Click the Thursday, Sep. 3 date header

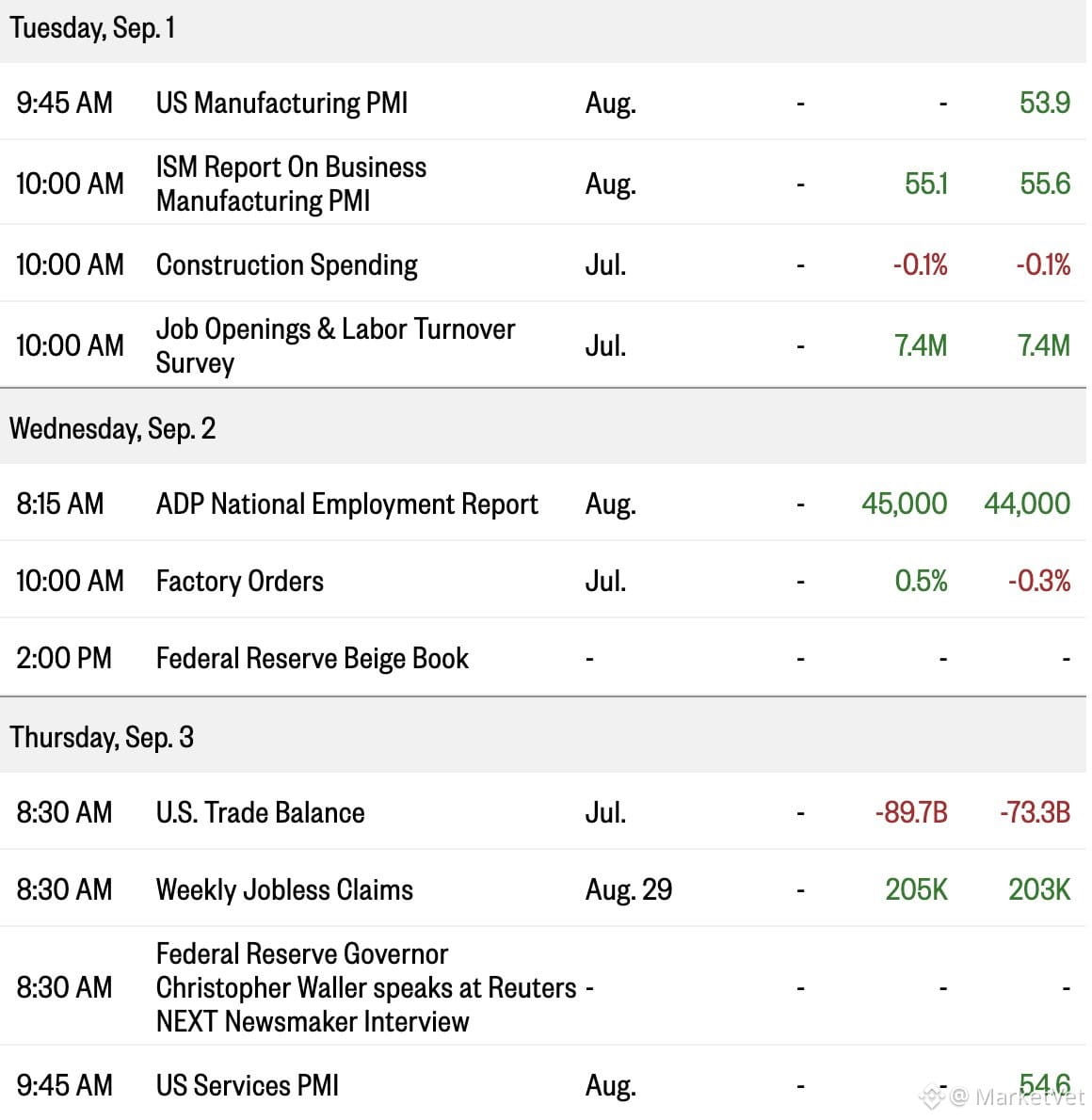(x=102, y=738)
